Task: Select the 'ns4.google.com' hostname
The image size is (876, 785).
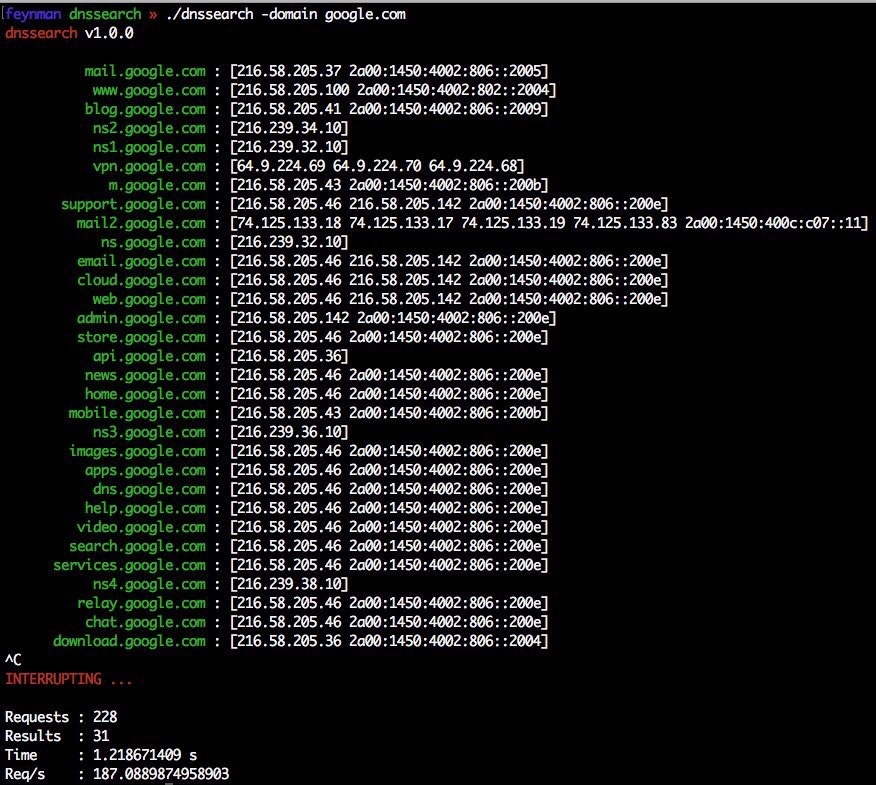Action: [149, 584]
